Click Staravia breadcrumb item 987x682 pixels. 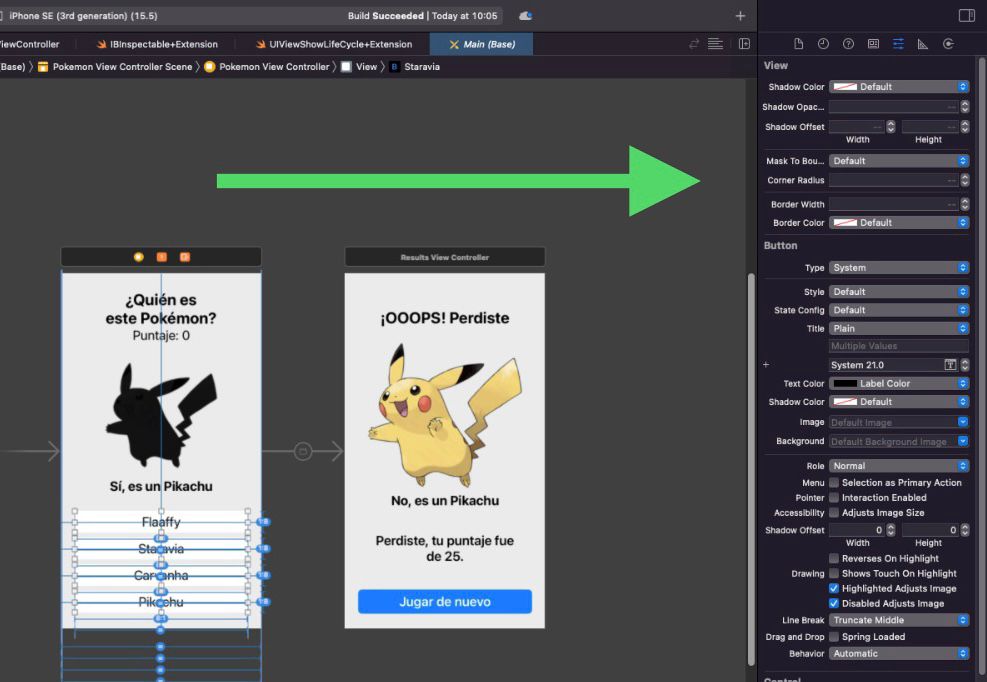[414, 67]
